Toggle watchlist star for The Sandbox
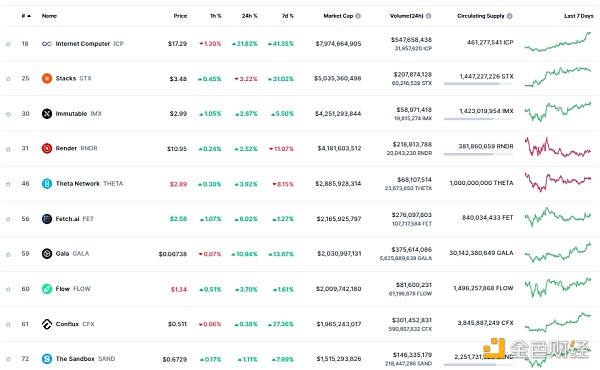Viewport: 600px width, 370px height. click(8, 359)
